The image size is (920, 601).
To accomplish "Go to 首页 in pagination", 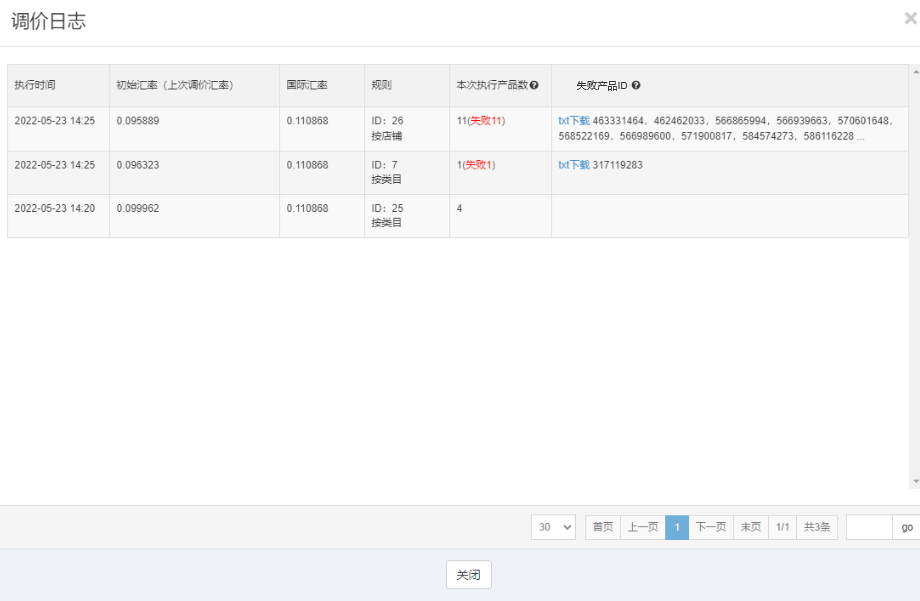I will [602, 527].
